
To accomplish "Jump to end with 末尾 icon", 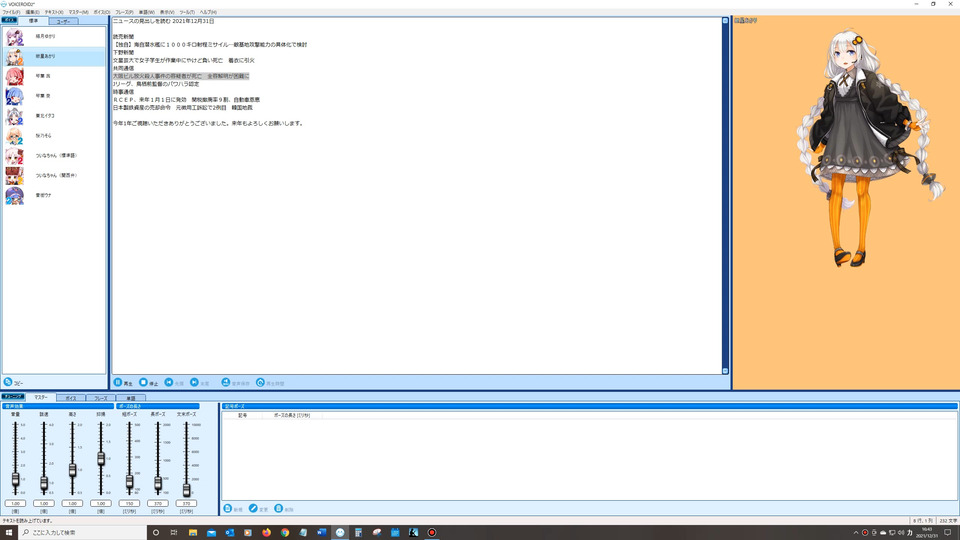I will [194, 382].
